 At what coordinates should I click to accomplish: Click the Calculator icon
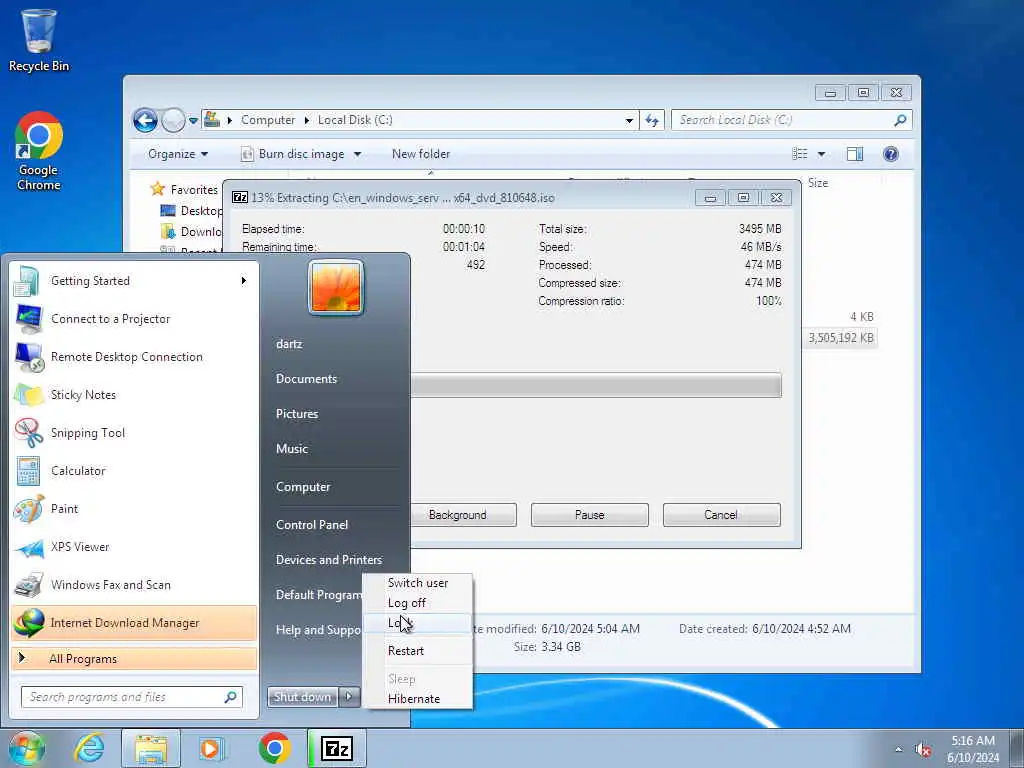[x=28, y=471]
